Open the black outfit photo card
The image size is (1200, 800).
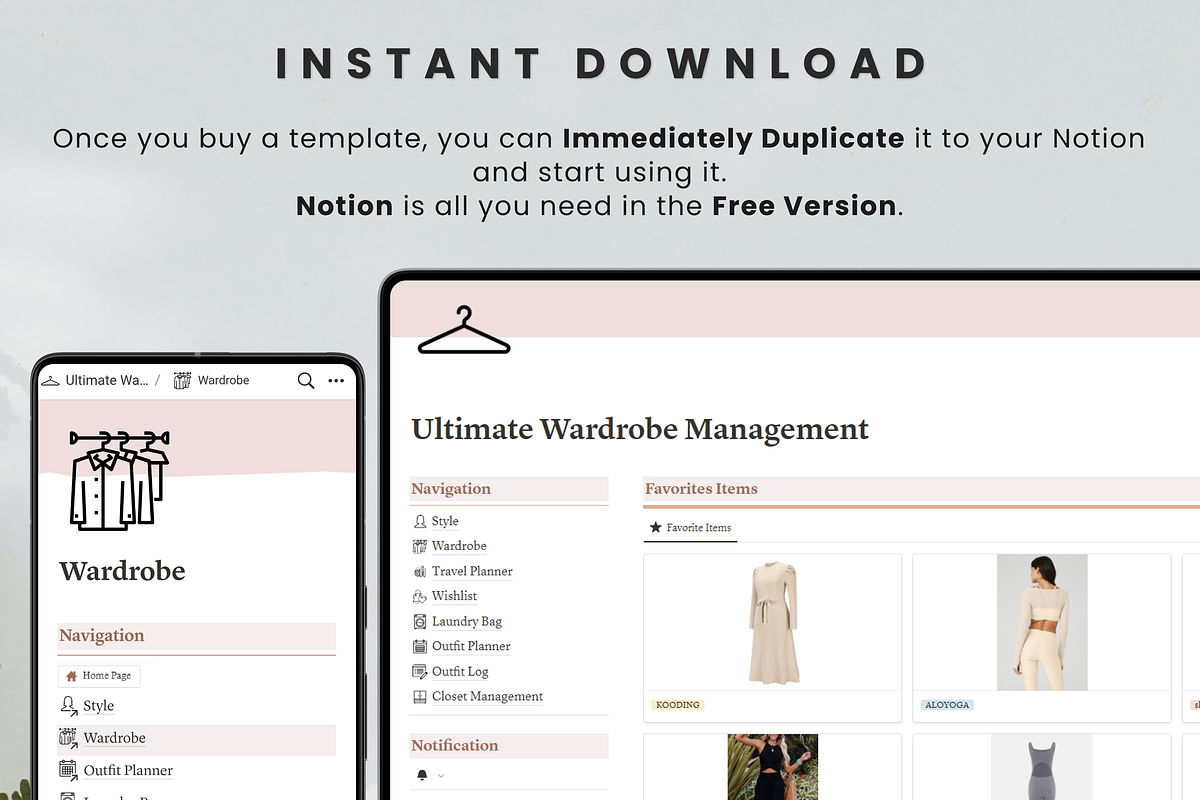point(772,767)
